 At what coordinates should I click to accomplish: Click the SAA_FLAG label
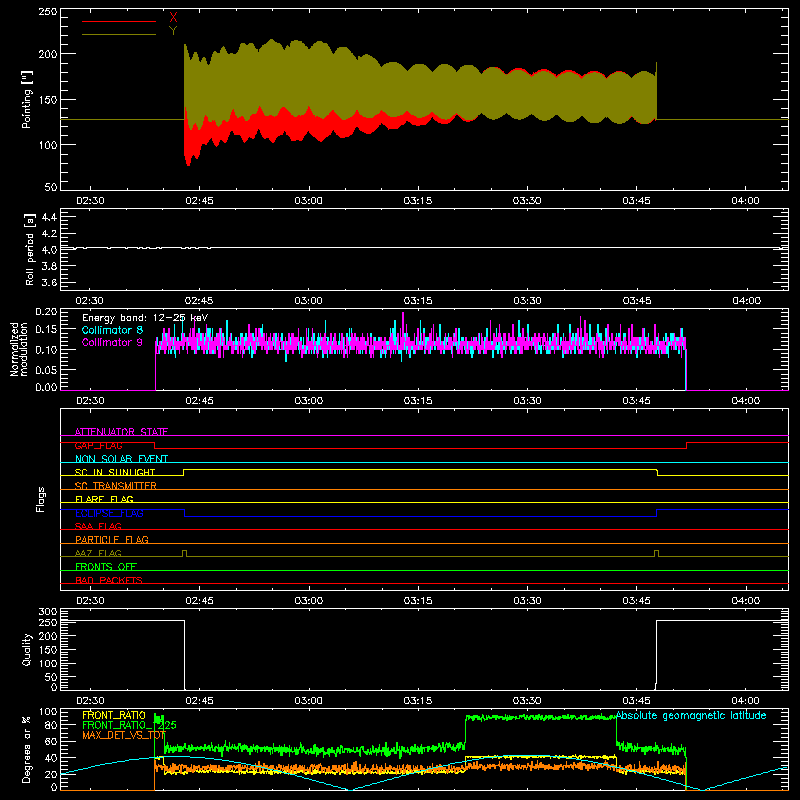tap(98, 526)
